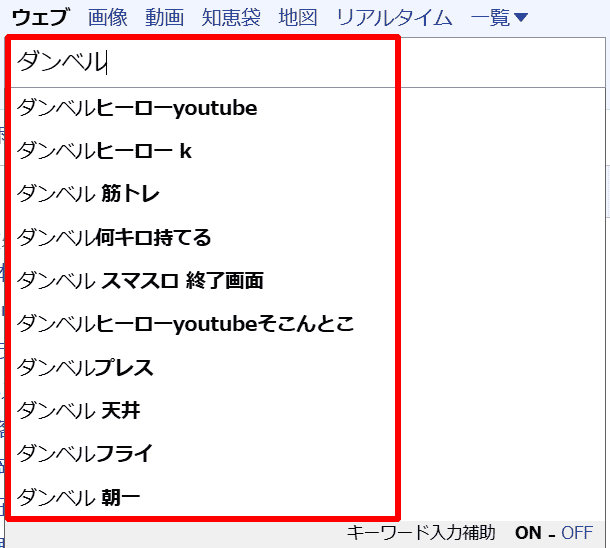This screenshot has height=548, width=610.
Task: Pick the ダンベルプレス suggestion
Action: click(86, 367)
